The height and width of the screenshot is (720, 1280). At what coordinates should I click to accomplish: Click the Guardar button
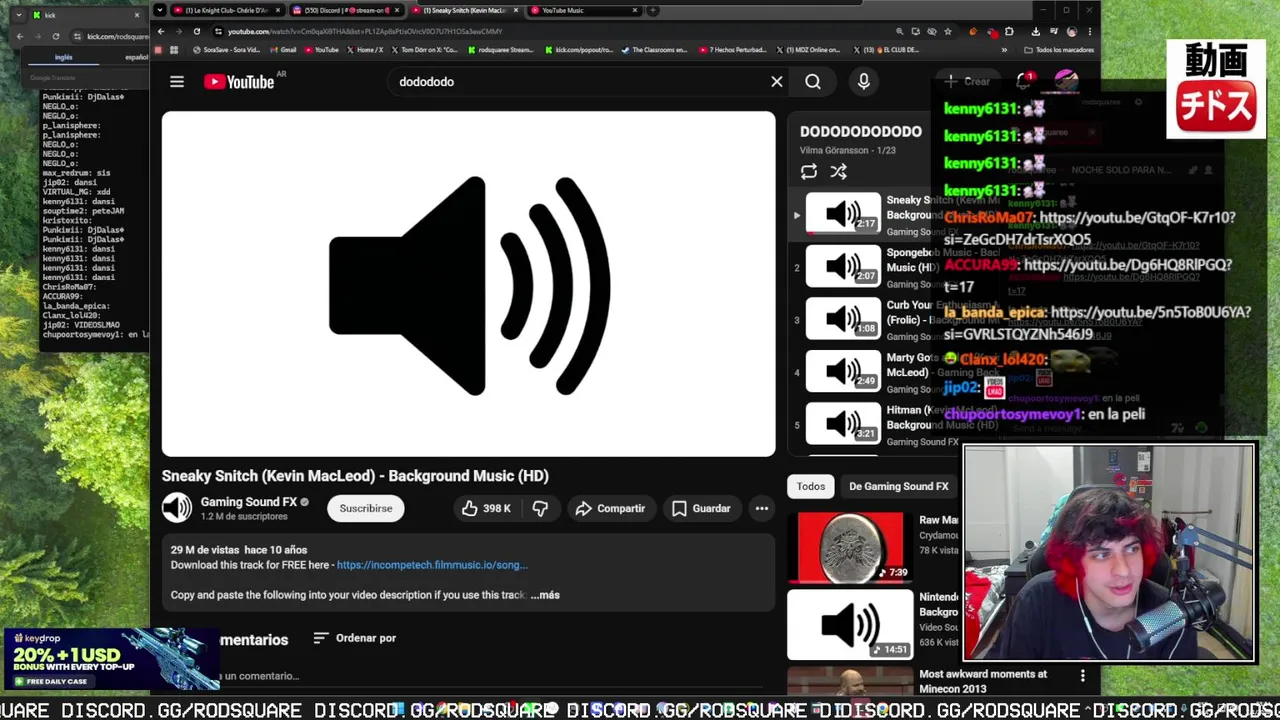coord(701,508)
